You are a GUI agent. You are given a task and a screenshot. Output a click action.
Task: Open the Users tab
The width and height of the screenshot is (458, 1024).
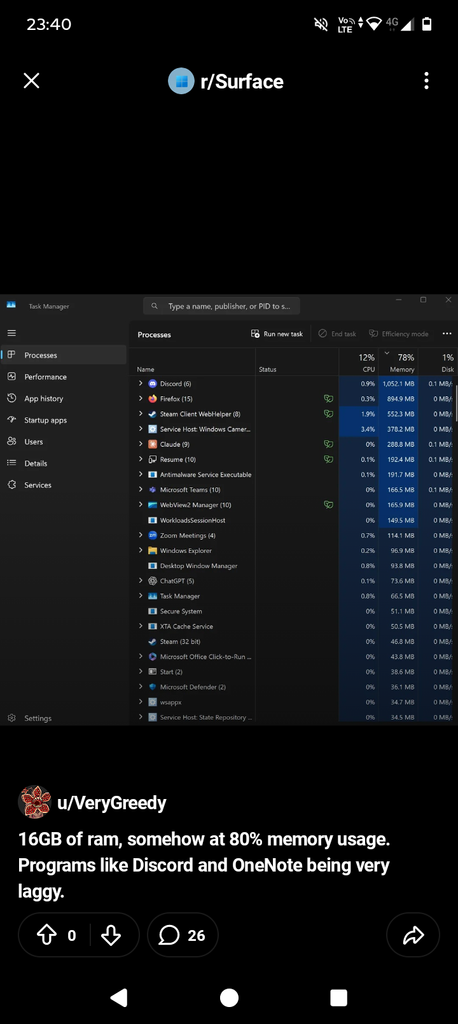(x=64, y=441)
